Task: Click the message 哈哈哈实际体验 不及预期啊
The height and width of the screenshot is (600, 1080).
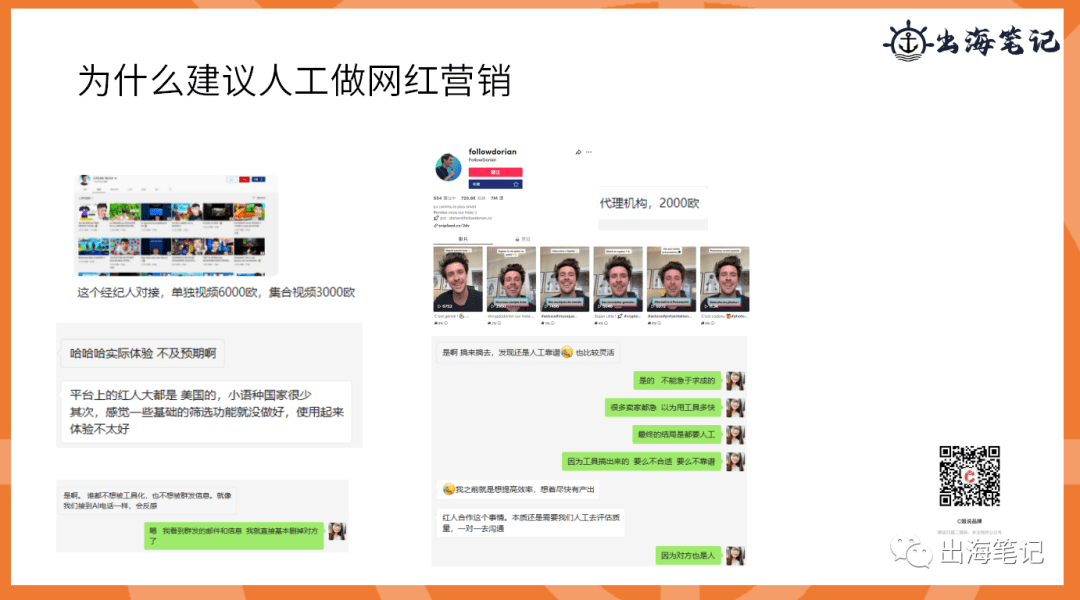Action: pyautogui.click(x=143, y=353)
